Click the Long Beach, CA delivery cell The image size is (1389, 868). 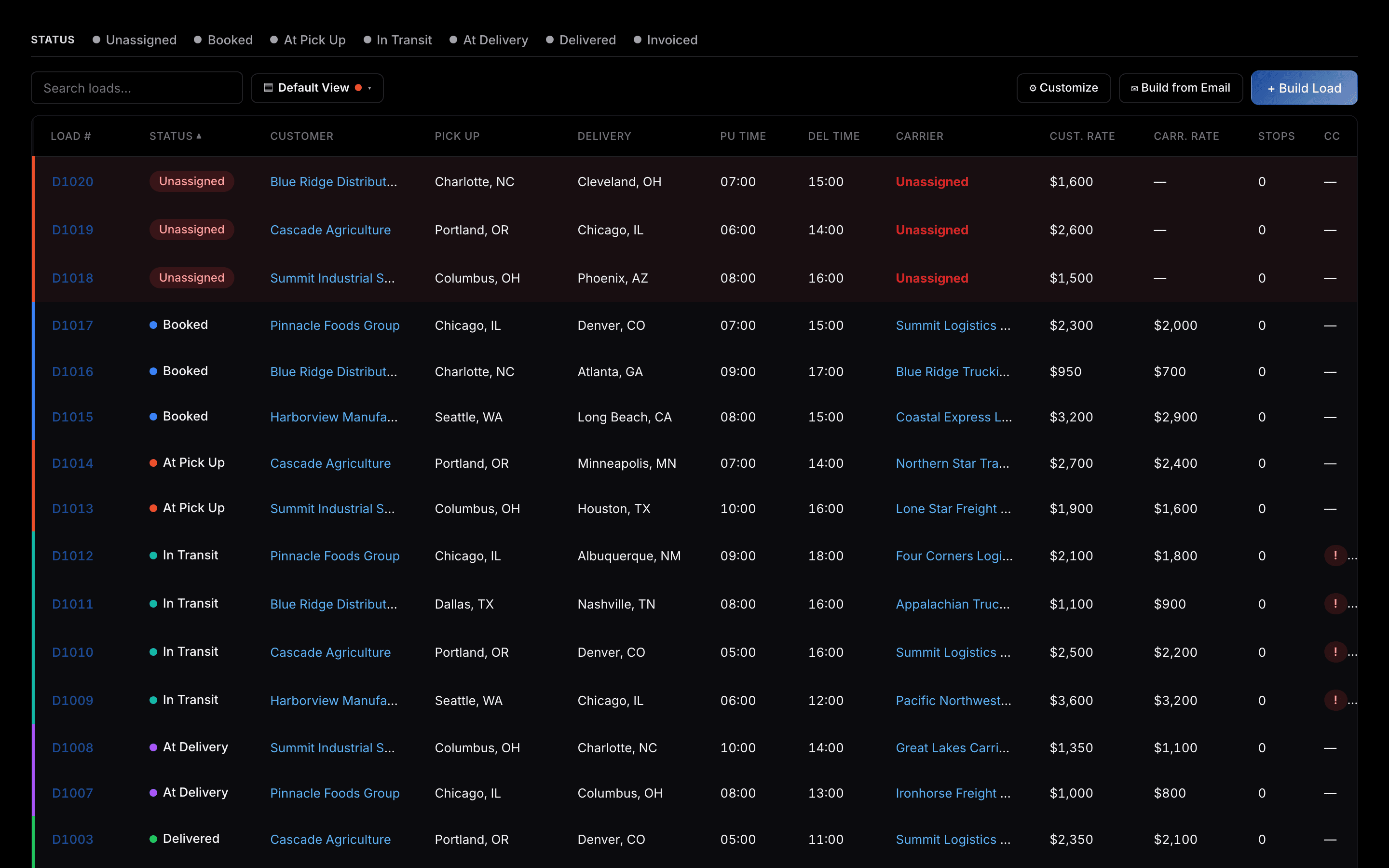tap(624, 417)
